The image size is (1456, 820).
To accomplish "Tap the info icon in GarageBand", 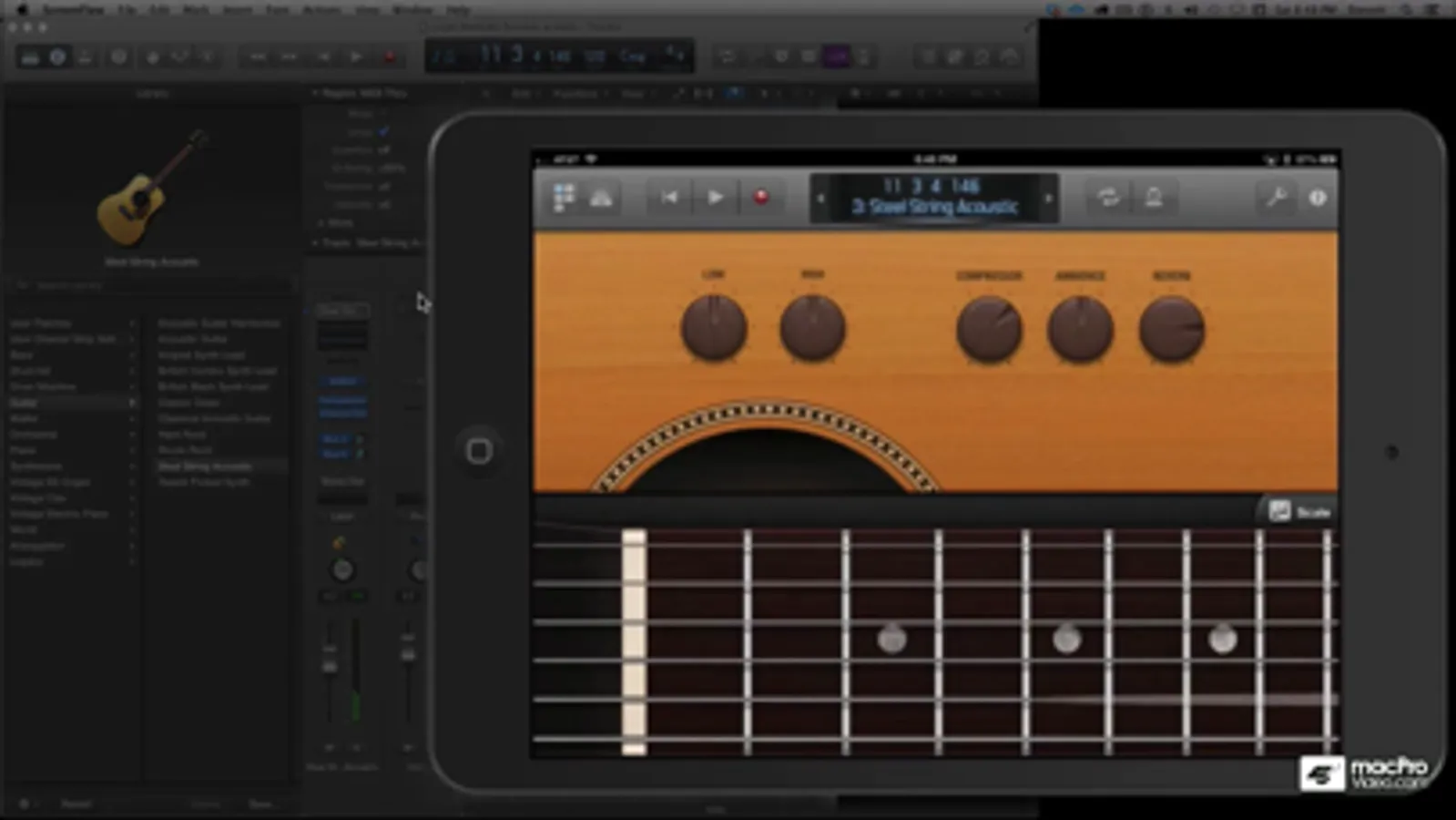I will 1318,197.
